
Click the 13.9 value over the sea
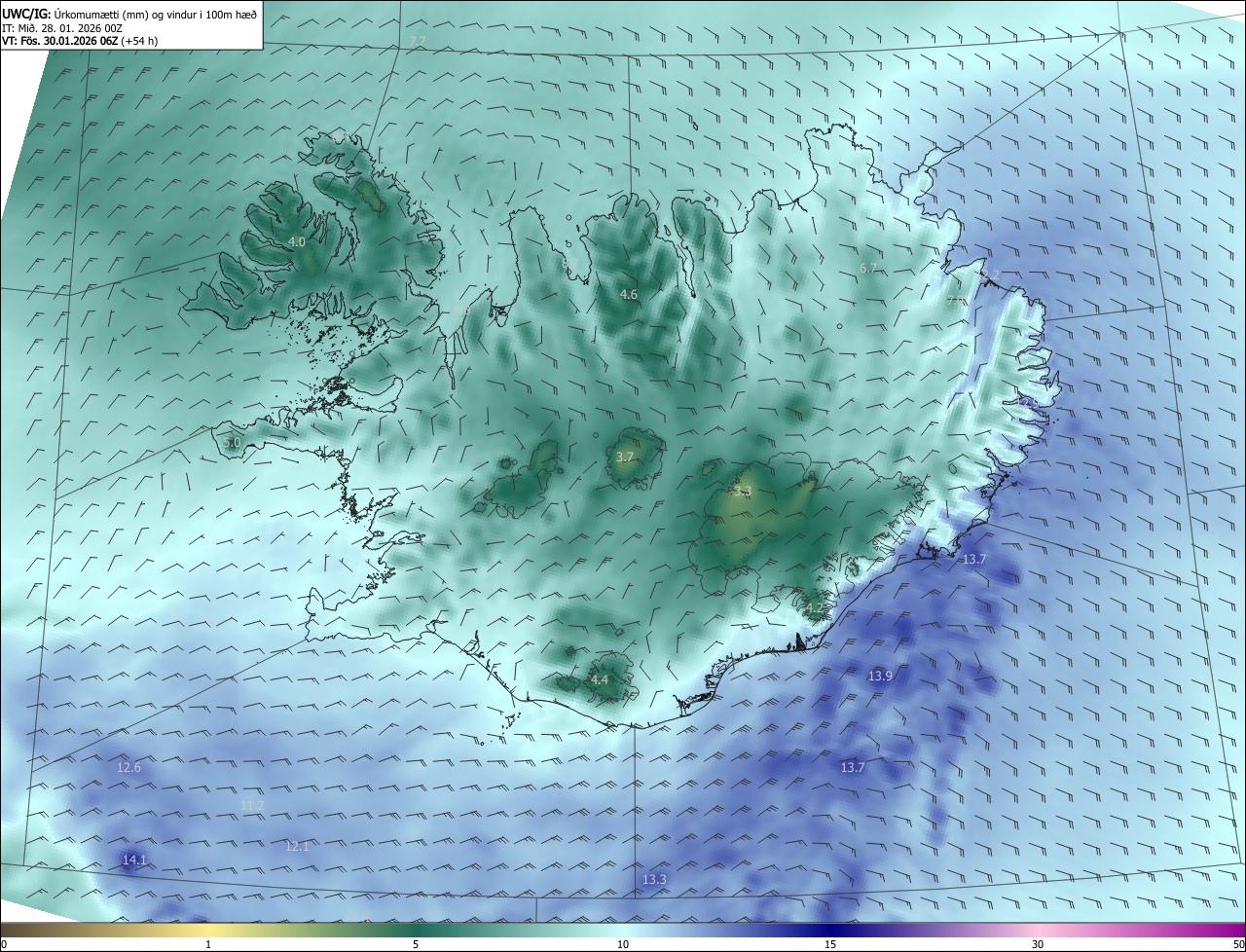[x=880, y=676]
